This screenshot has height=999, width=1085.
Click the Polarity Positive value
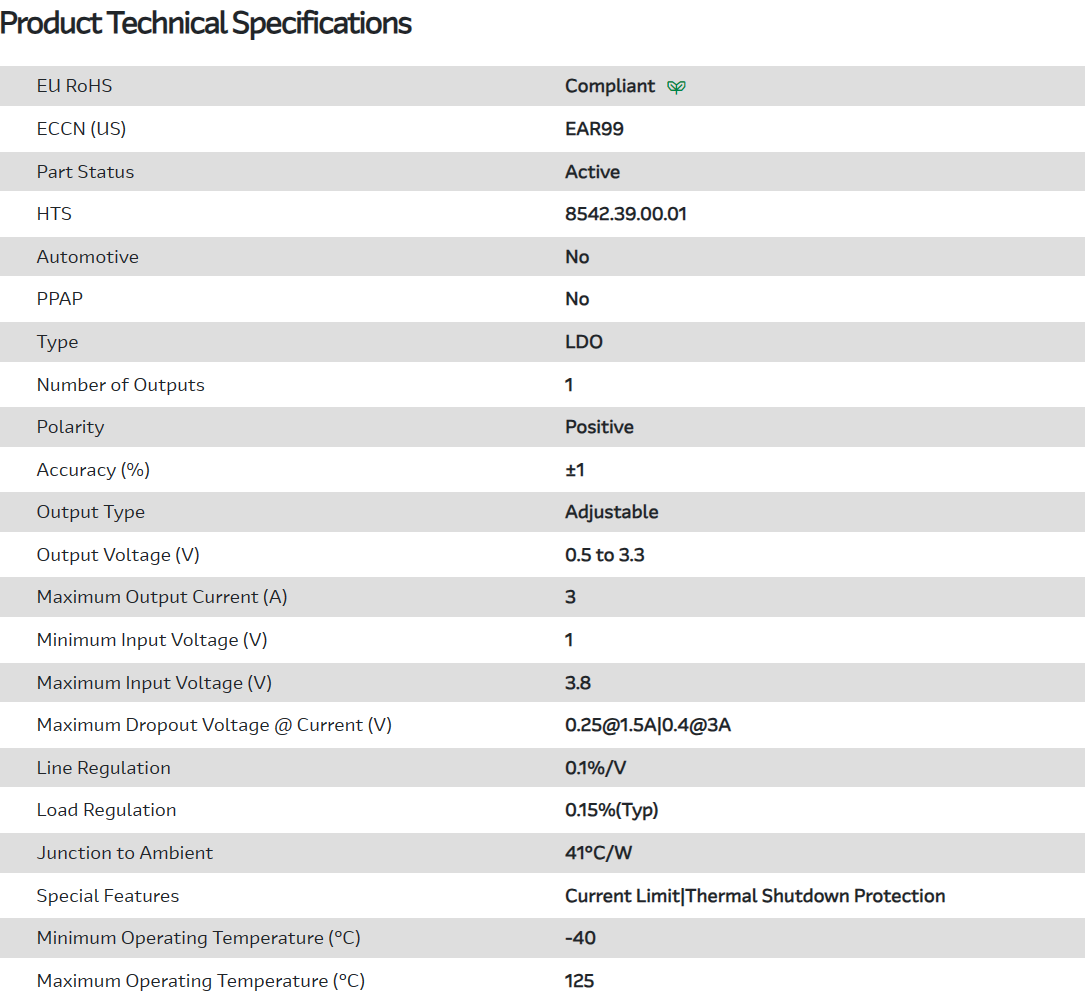click(599, 427)
